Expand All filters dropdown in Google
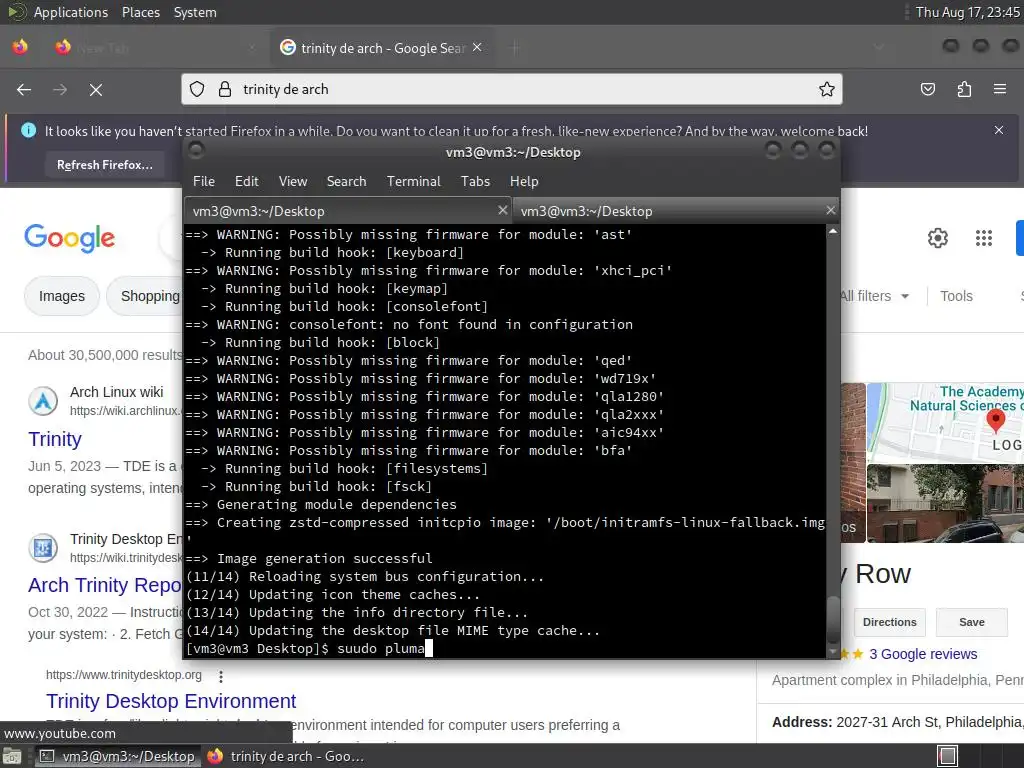This screenshot has width=1024, height=768. coord(874,296)
